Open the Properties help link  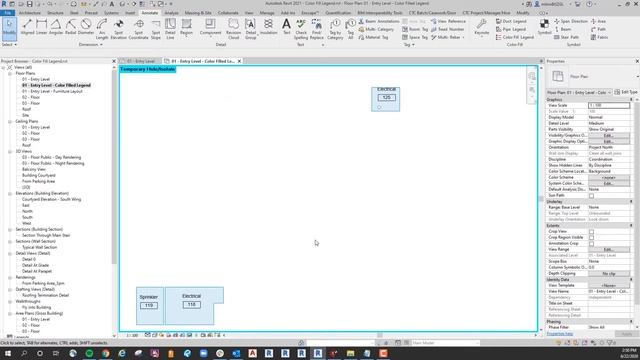tap(560, 334)
